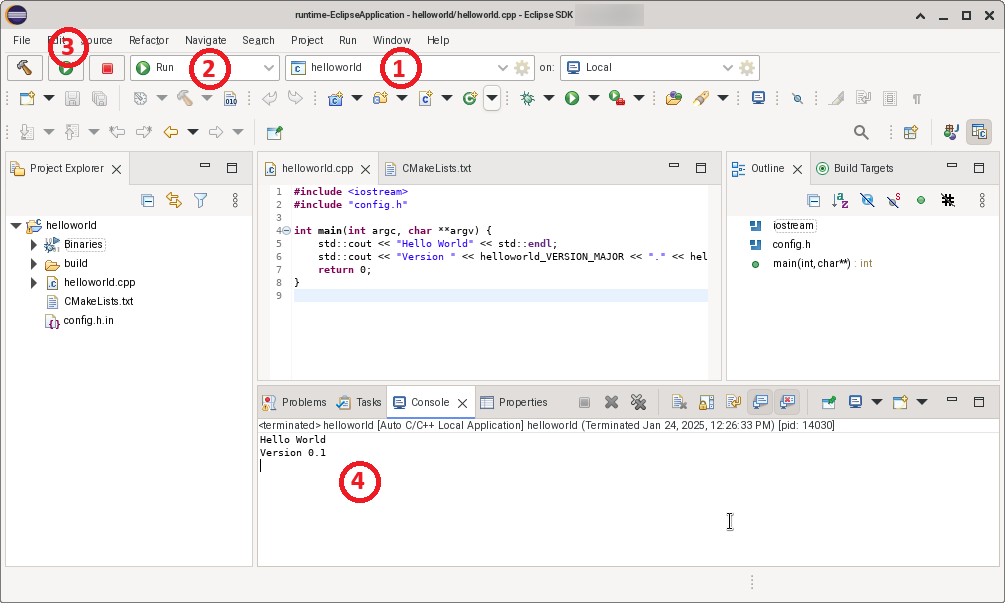Click the New wizard toolbar icon

point(27,98)
